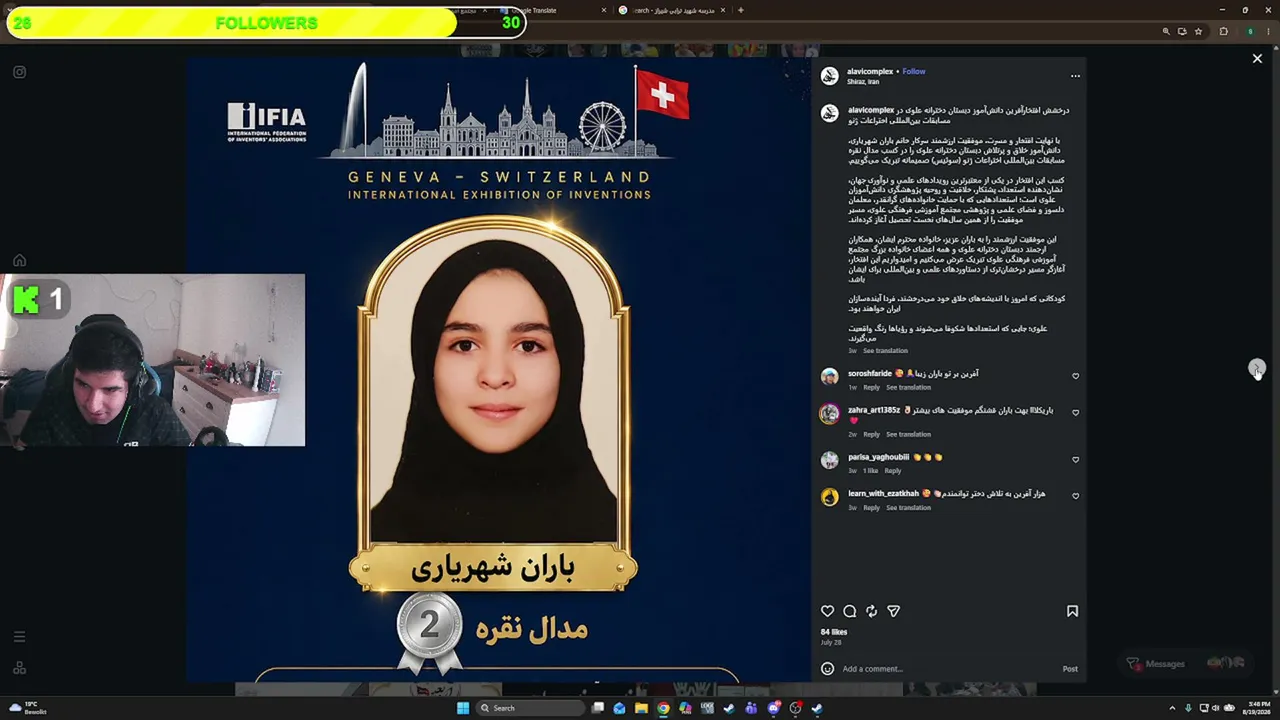
Task: Open the Shiraz, Iran location link
Action: tap(863, 82)
